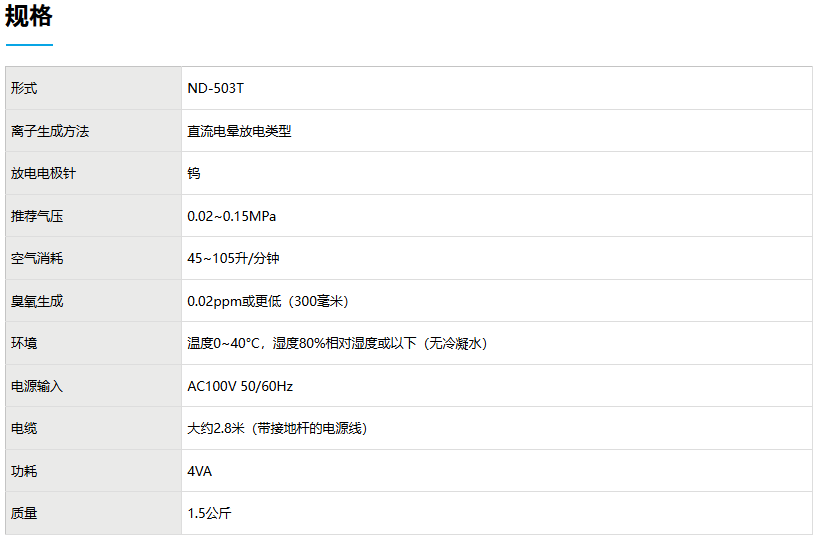Select the 离子生成方法 label cell
The height and width of the screenshot is (540, 815).
click(50, 131)
